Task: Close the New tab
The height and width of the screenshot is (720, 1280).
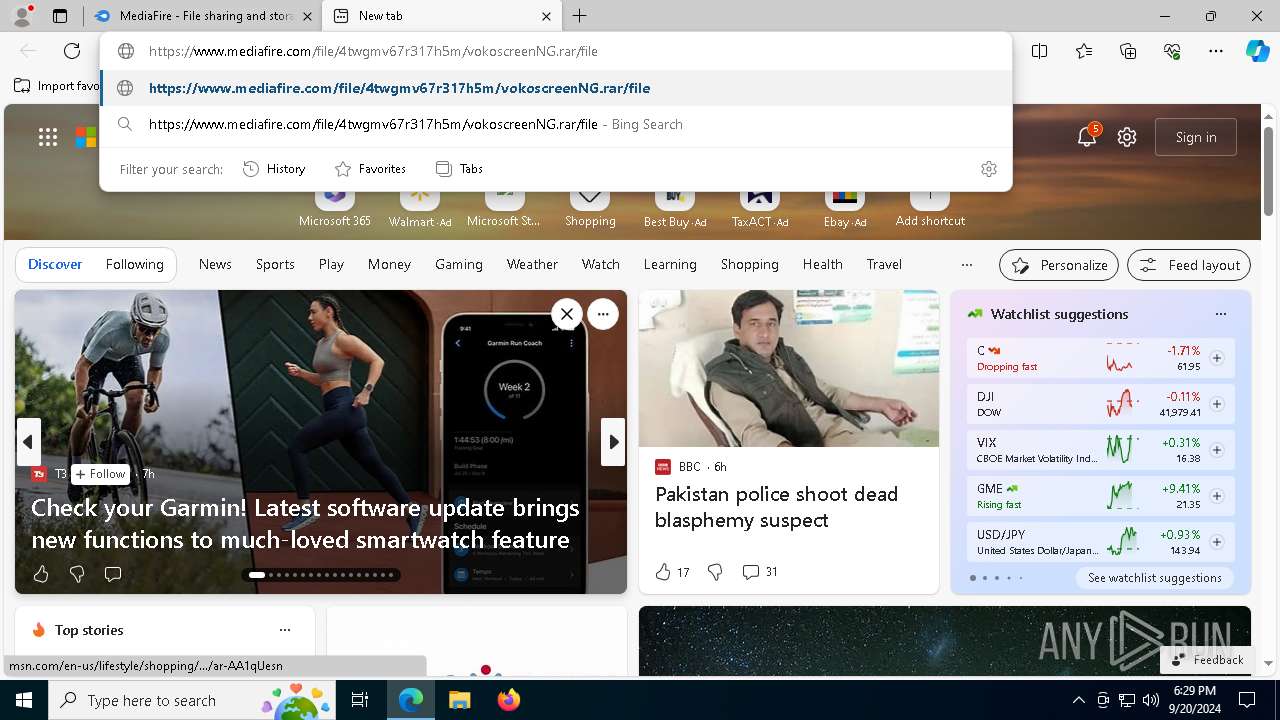Action: tap(546, 16)
